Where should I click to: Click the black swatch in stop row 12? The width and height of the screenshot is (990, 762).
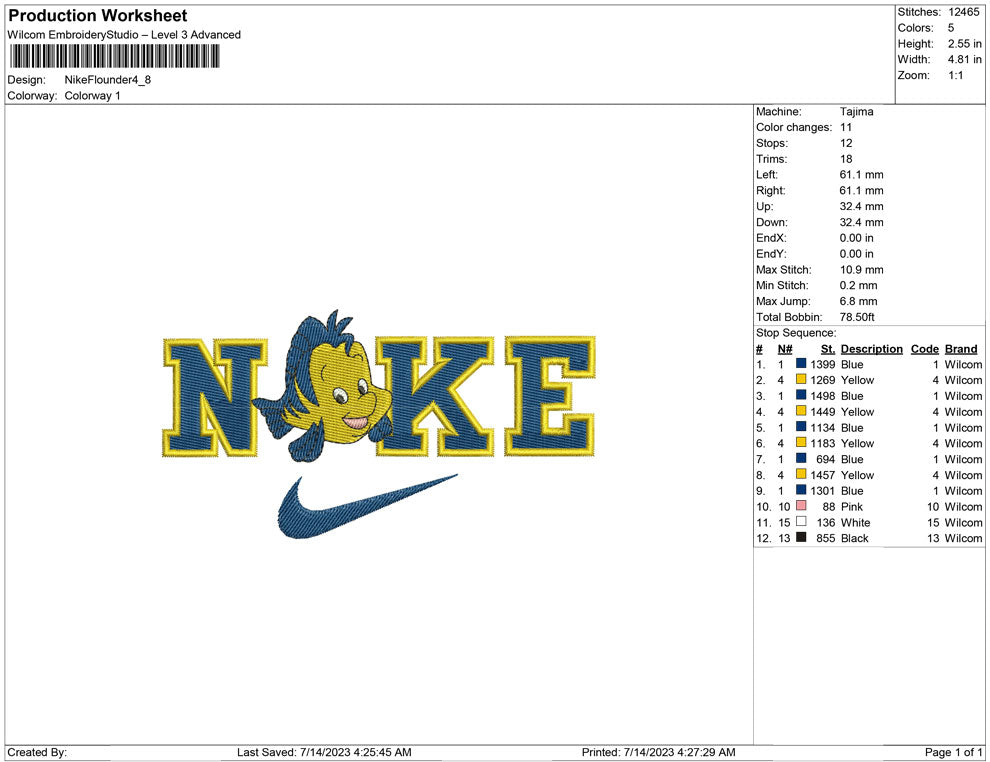point(801,537)
